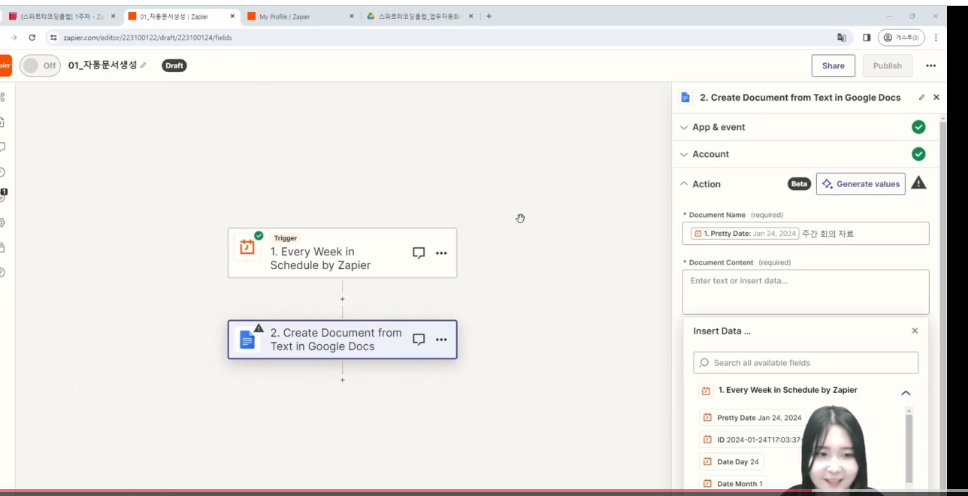
Task: Reload the page
Action: (32, 38)
